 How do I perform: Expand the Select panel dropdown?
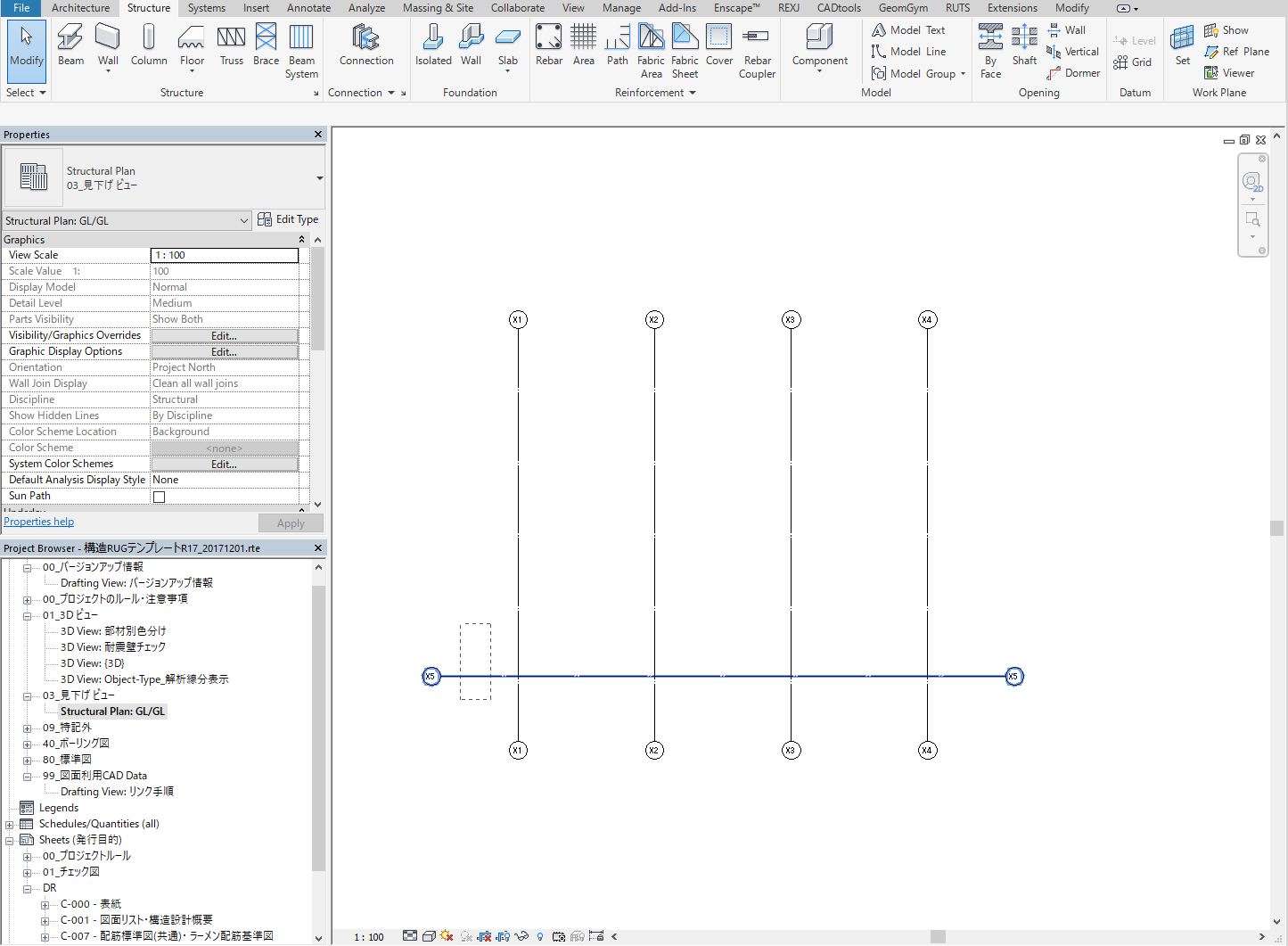pos(26,93)
